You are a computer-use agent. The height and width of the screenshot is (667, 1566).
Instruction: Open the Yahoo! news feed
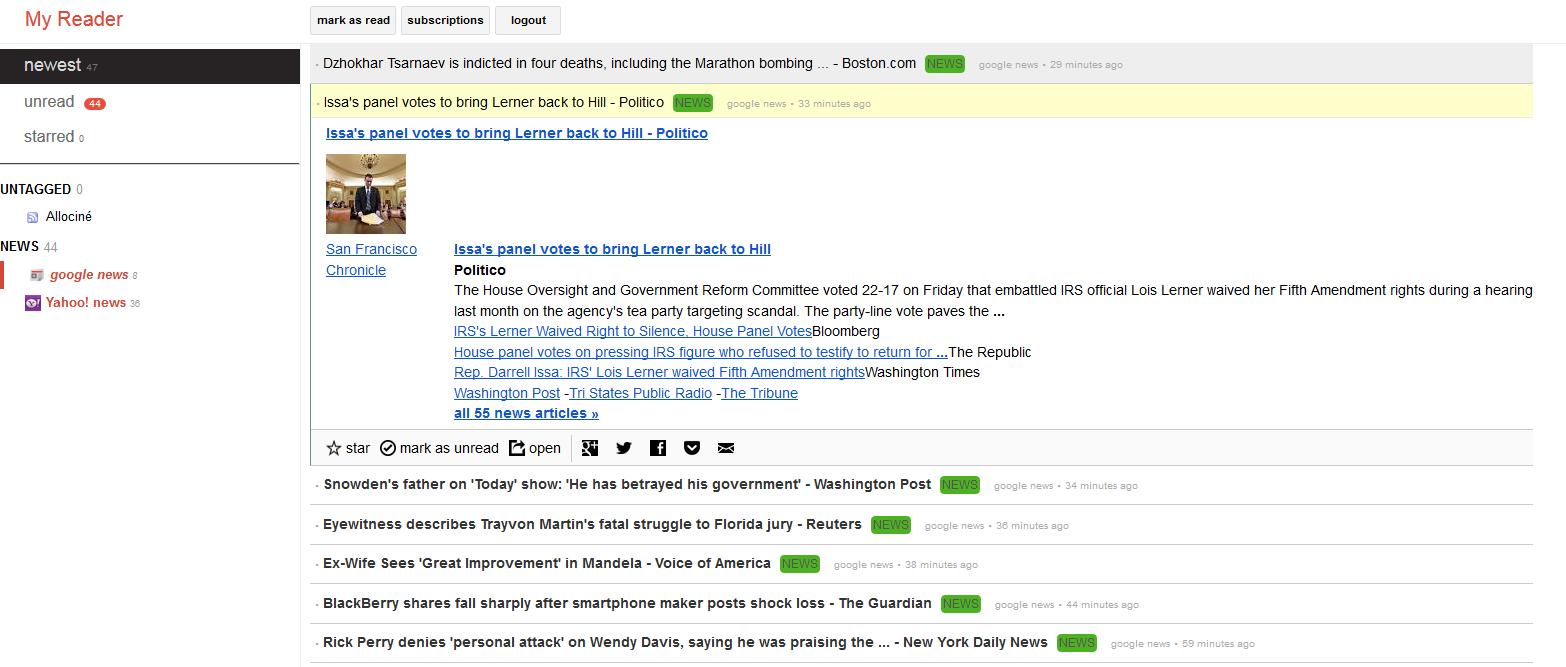click(86, 303)
